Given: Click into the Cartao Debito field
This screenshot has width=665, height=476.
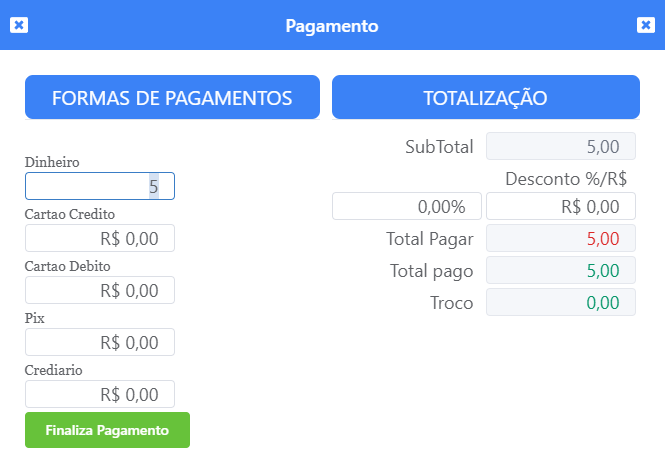Looking at the screenshot, I should 100,290.
